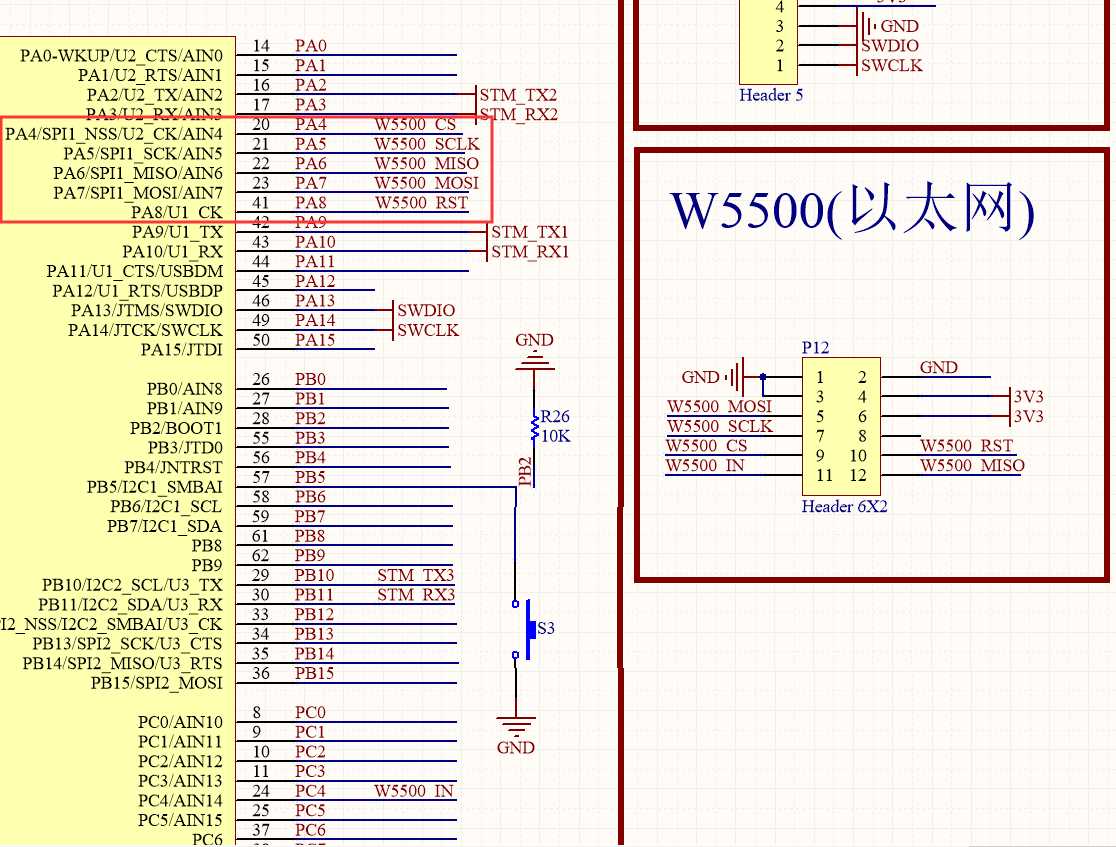Image resolution: width=1116 pixels, height=847 pixels.
Task: Select pin name PA6/SPI1_MISO/AIN6
Action: [x=137, y=173]
